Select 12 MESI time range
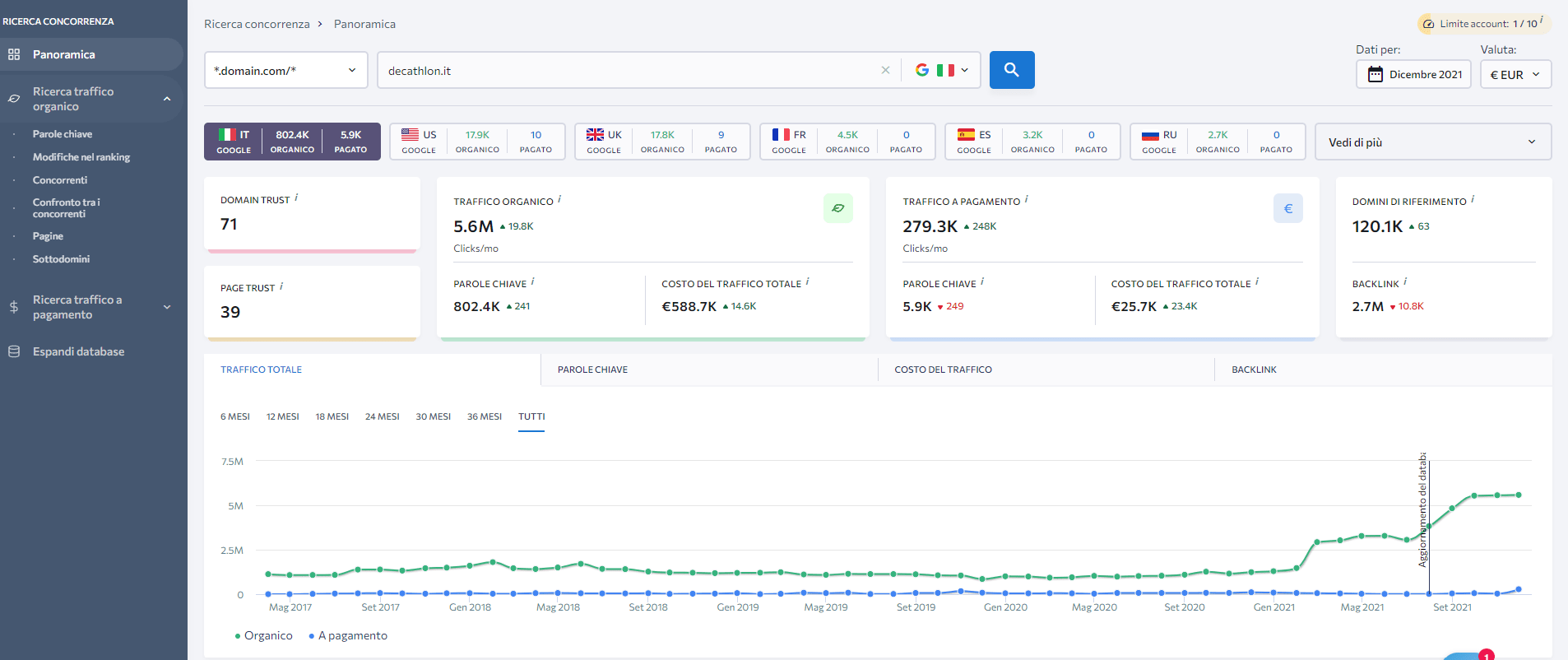The width and height of the screenshot is (1568, 660). point(282,416)
